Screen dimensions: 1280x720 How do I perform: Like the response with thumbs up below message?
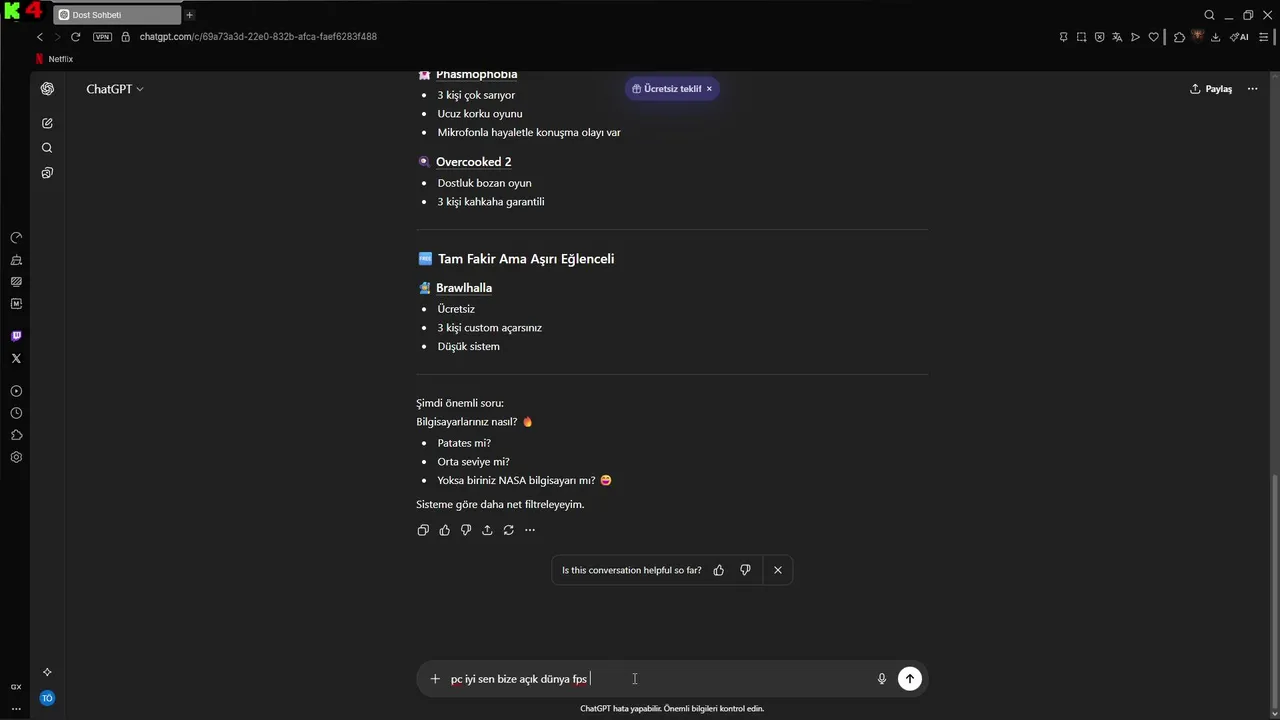click(x=444, y=530)
